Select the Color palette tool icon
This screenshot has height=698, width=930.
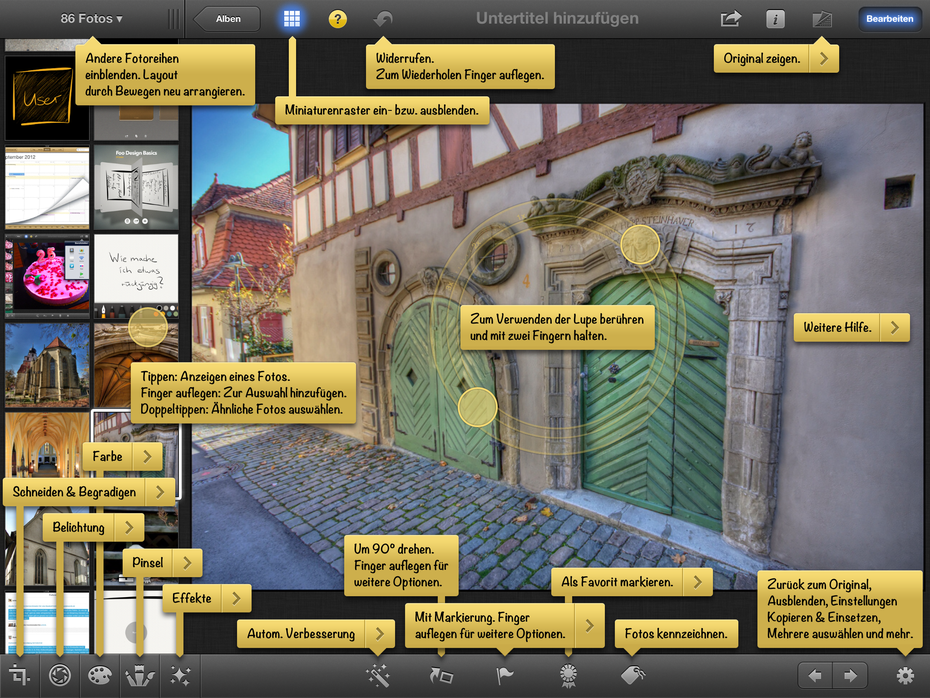[100, 676]
